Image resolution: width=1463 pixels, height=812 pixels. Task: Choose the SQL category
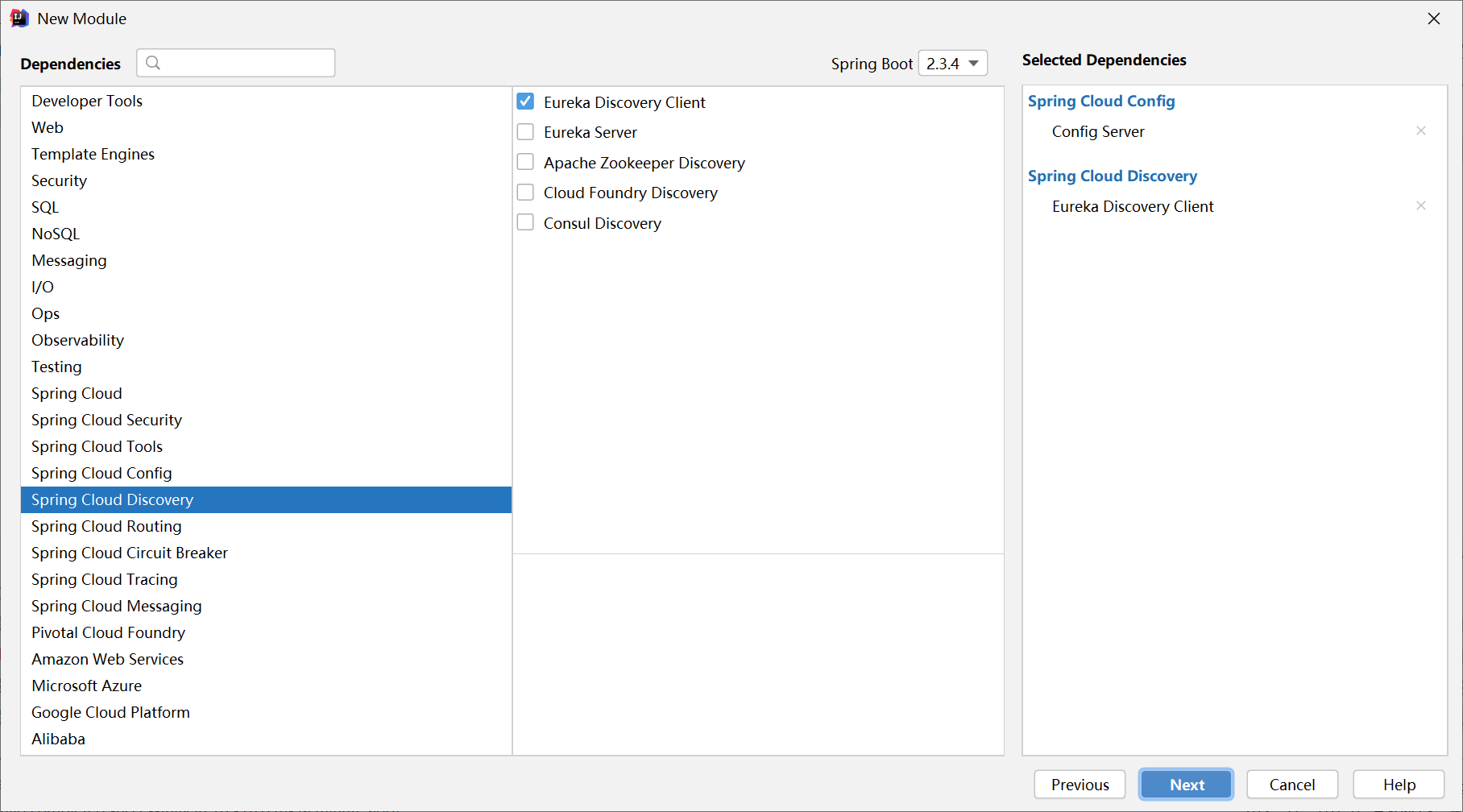point(266,207)
